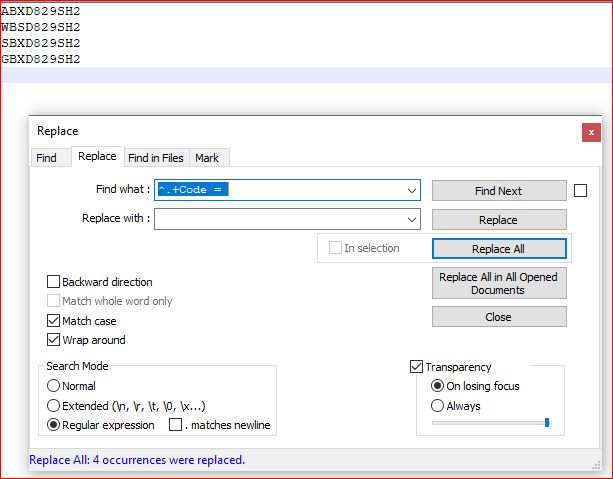Close the Replace dialog with red X
613x479 pixels.
coord(591,133)
